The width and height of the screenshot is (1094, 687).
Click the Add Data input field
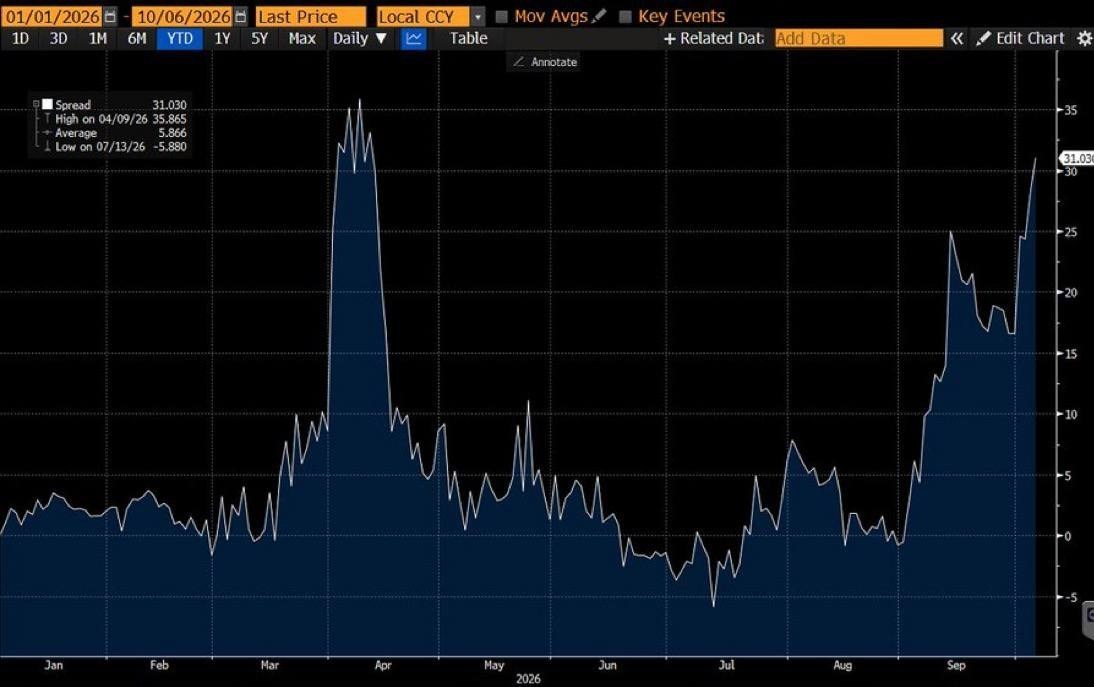(859, 38)
